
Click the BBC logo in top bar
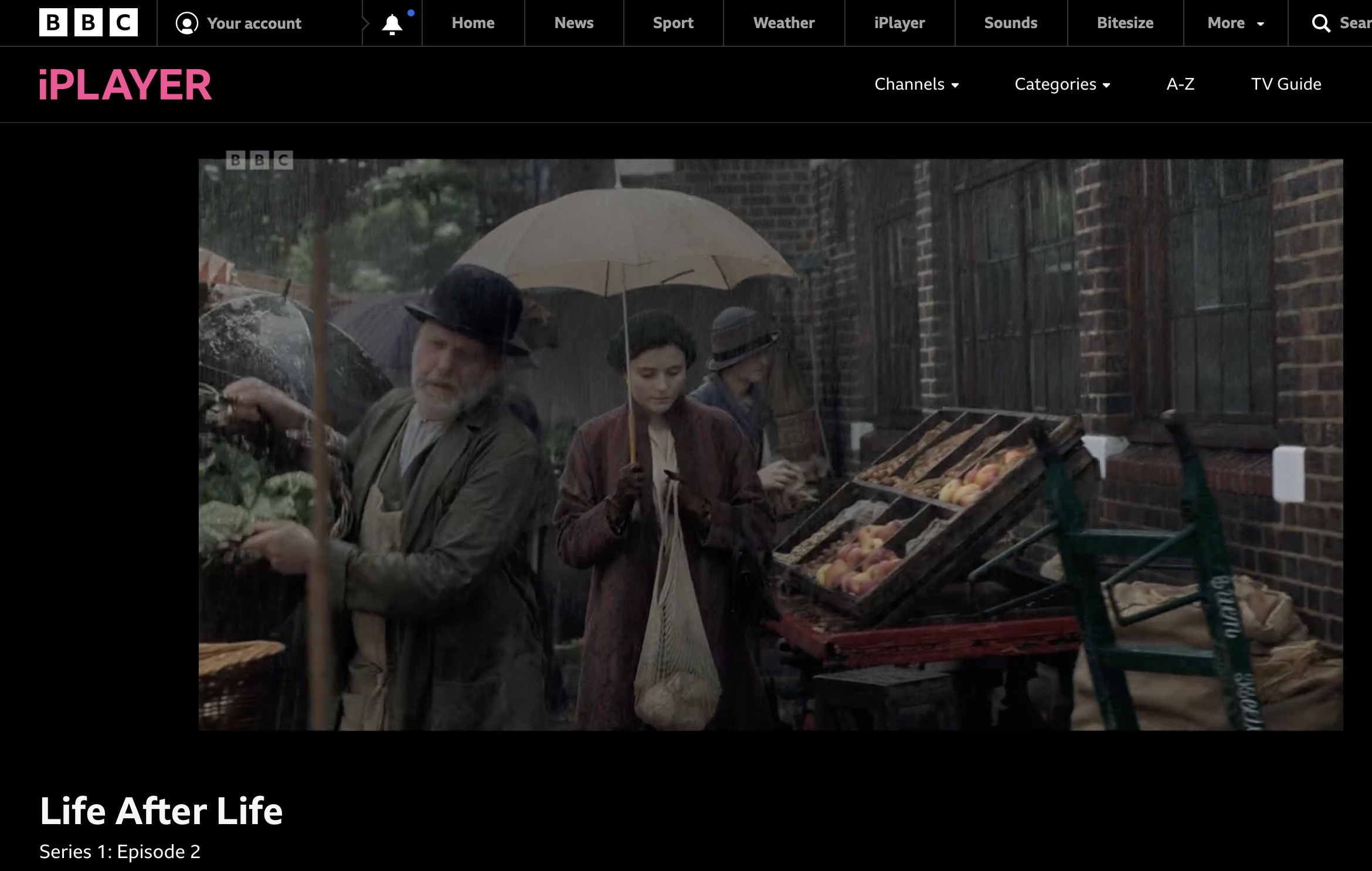point(89,23)
